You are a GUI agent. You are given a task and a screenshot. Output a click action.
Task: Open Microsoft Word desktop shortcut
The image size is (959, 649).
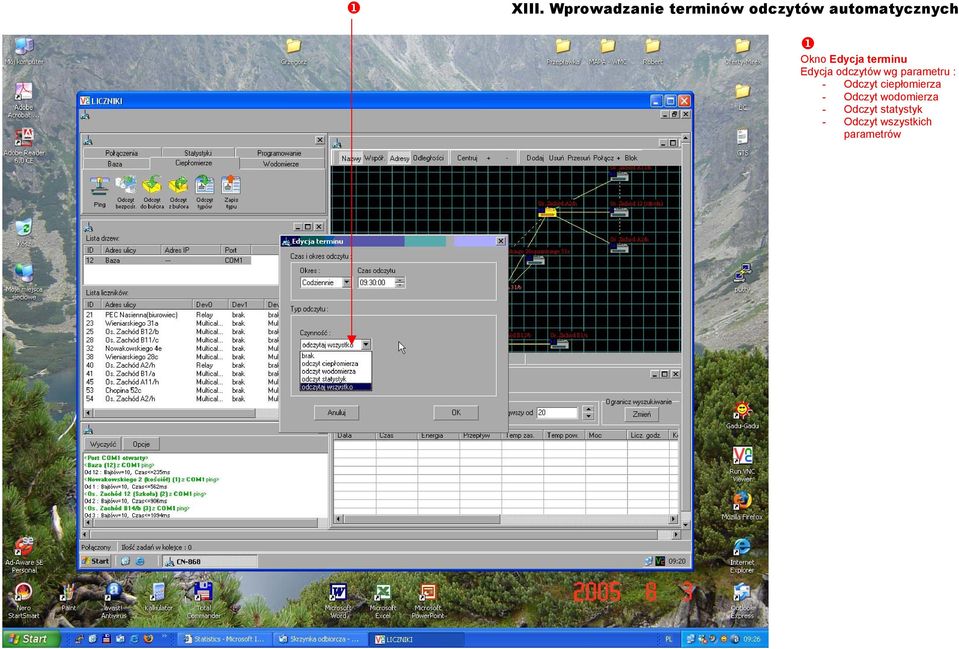coord(338,601)
